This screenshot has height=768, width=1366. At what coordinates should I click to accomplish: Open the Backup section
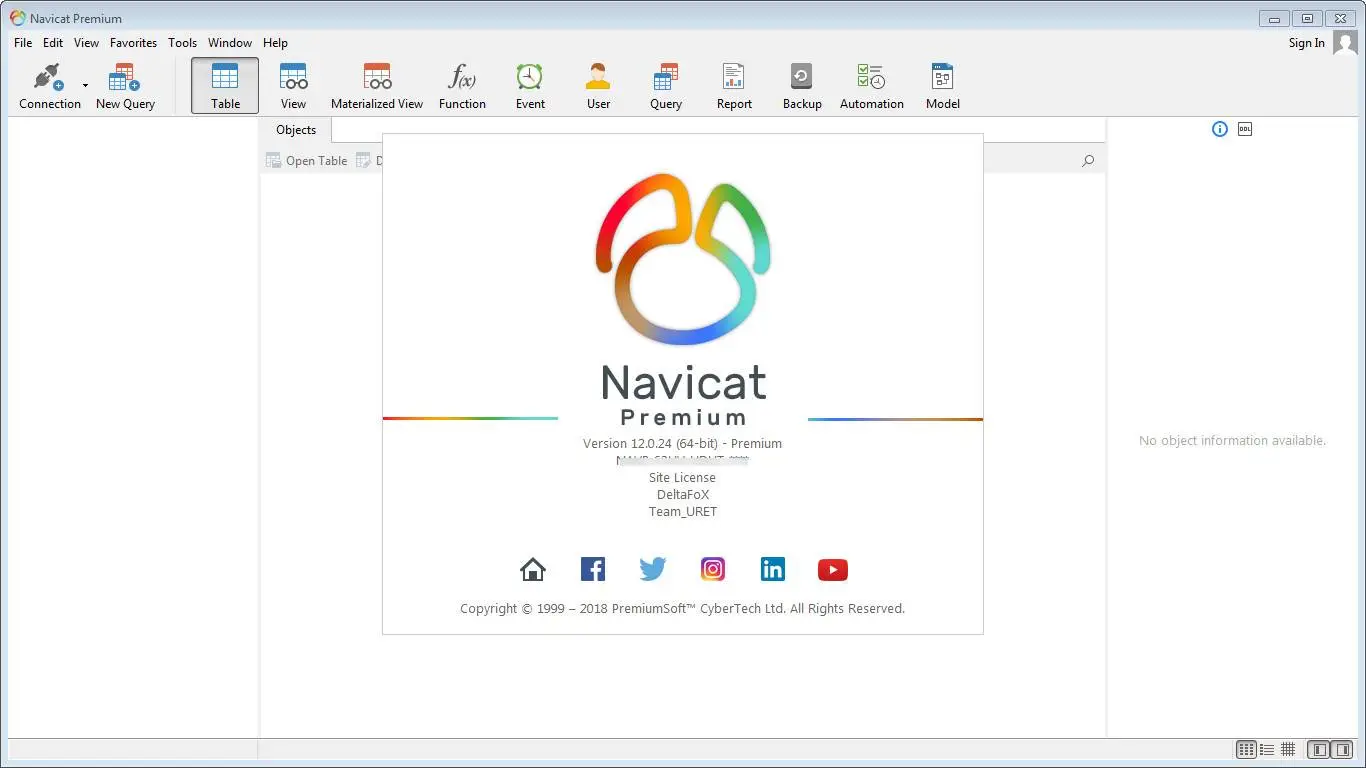coord(802,86)
